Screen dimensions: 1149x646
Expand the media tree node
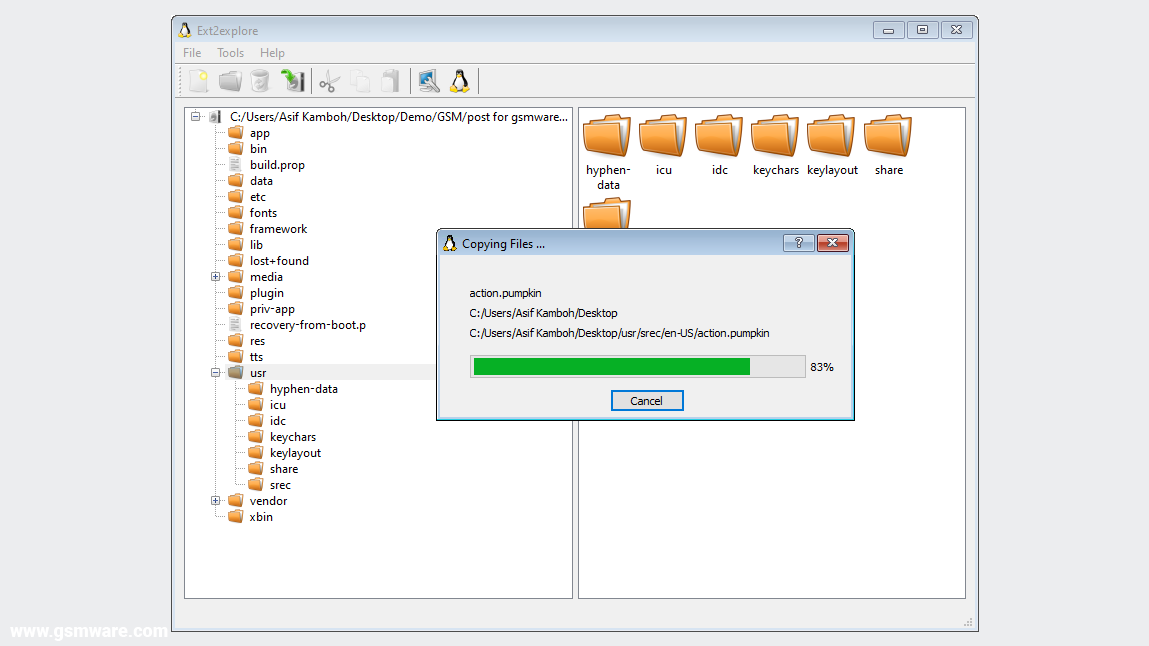pyautogui.click(x=216, y=276)
